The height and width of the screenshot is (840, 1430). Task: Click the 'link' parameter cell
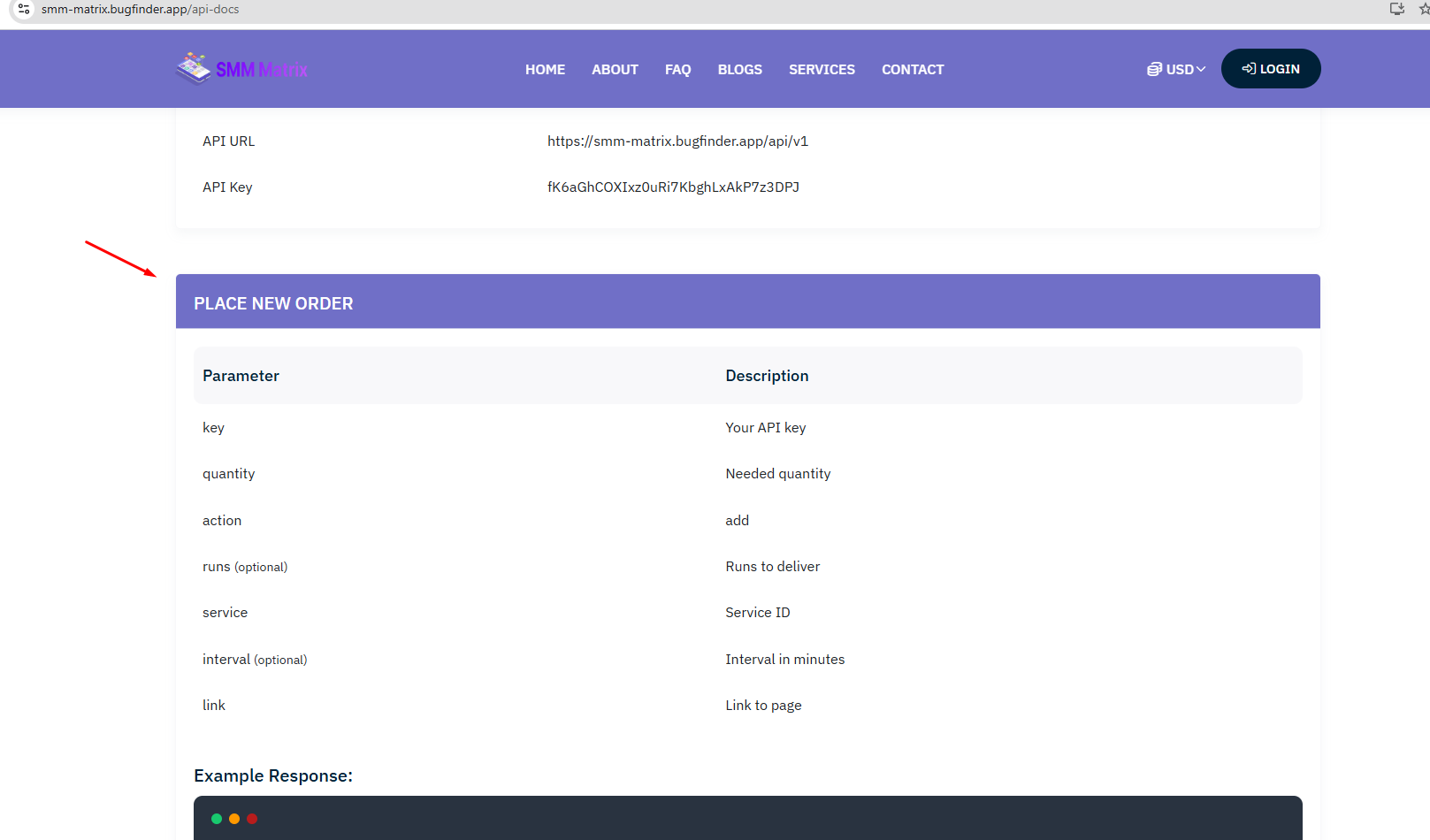(x=214, y=706)
